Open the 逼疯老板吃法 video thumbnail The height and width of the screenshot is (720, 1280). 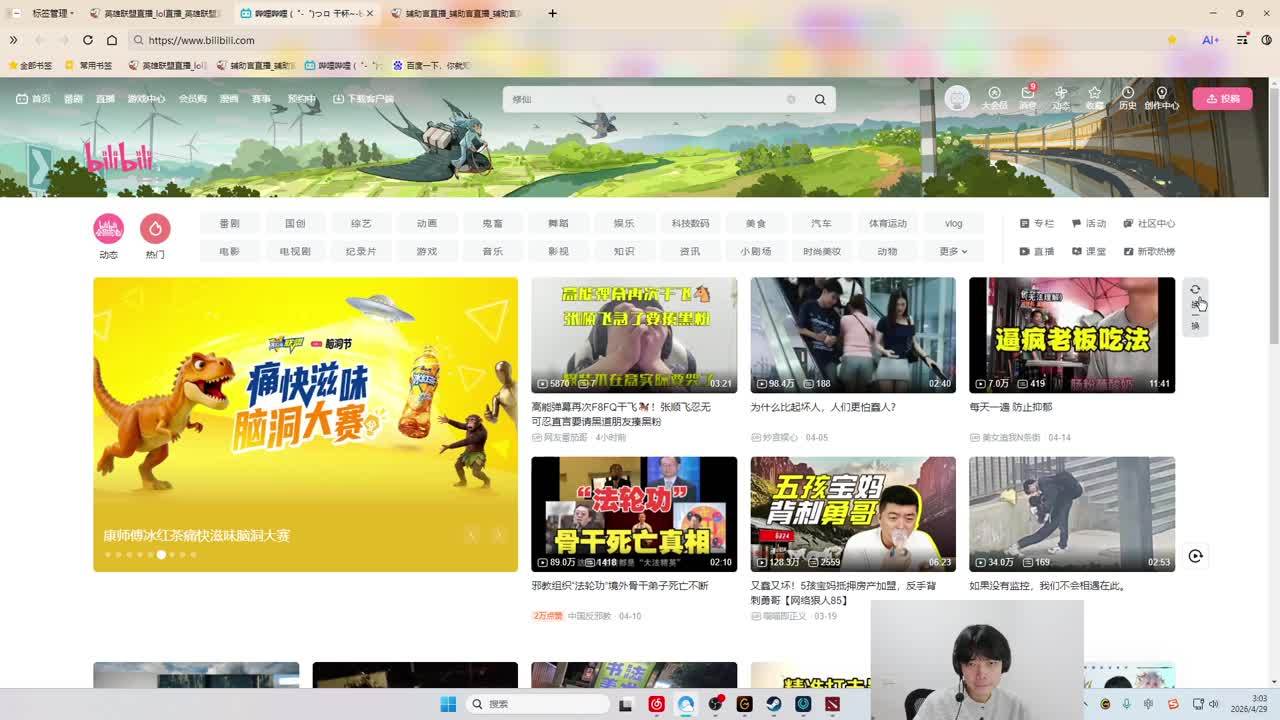point(1071,335)
